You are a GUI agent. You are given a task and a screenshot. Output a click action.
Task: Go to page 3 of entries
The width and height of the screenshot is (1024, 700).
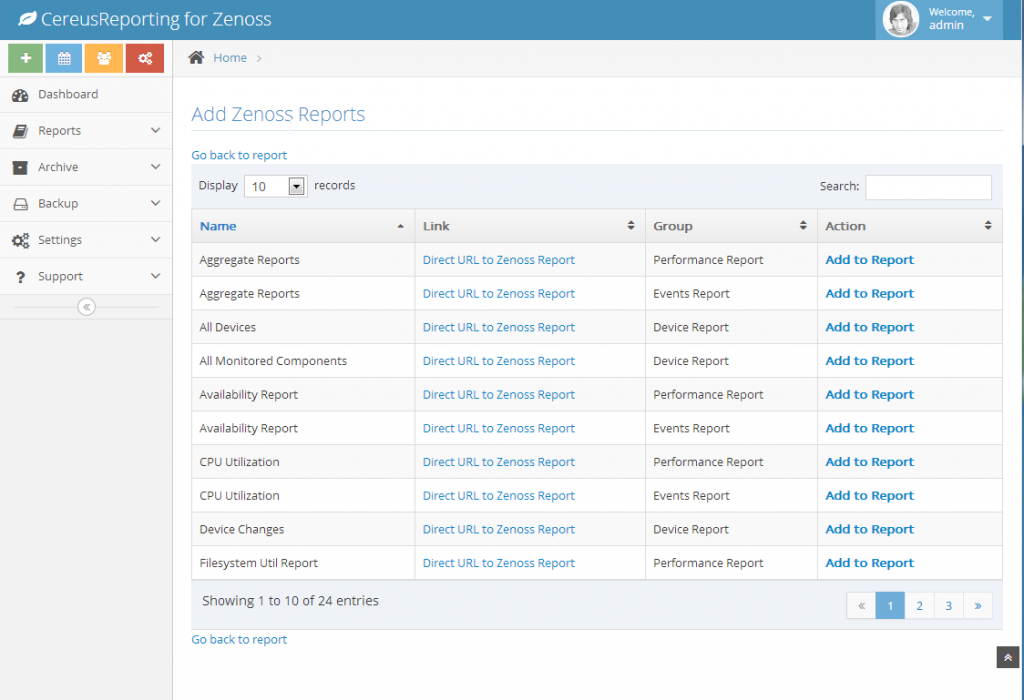click(948, 605)
